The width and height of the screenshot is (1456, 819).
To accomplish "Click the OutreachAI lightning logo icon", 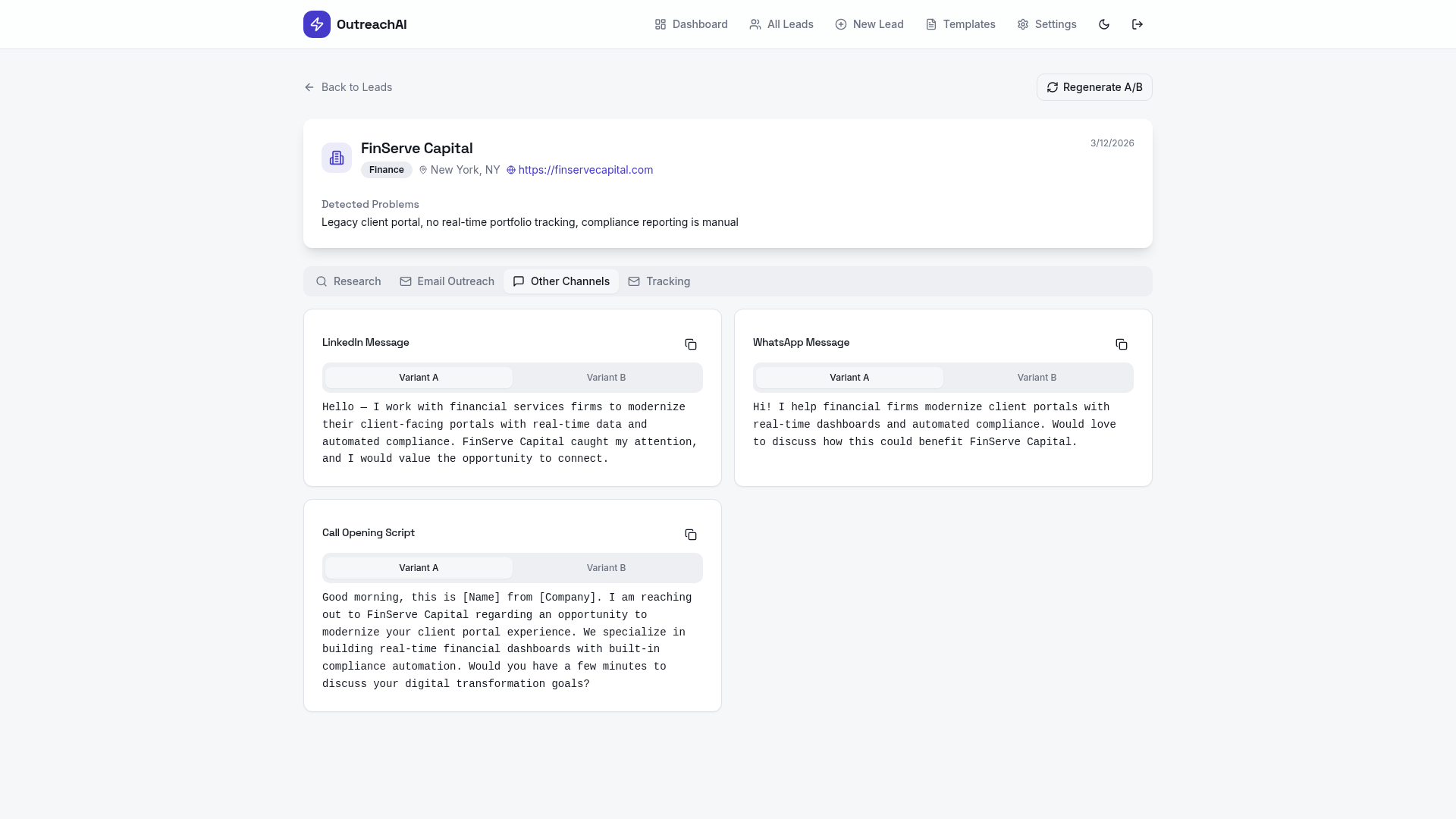I will [x=317, y=24].
